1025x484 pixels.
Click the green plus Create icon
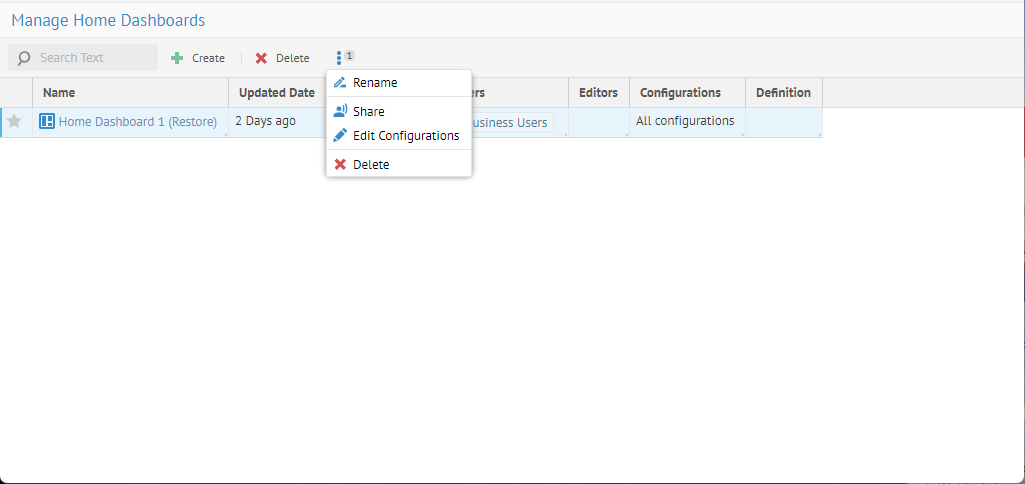pyautogui.click(x=177, y=58)
